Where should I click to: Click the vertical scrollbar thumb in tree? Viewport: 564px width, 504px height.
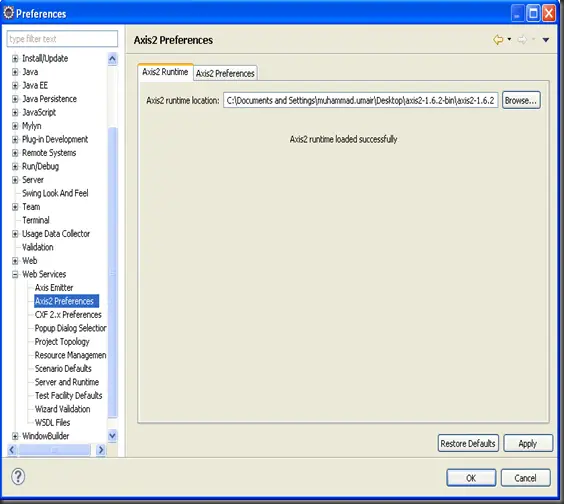(x=113, y=273)
